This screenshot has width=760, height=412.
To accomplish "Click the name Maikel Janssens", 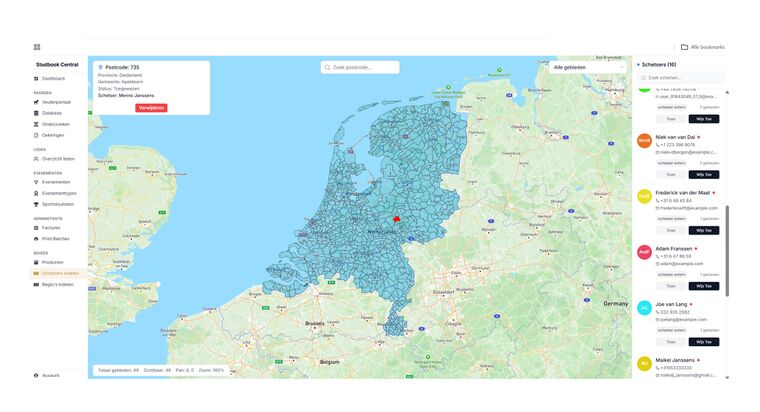I will pyautogui.click(x=675, y=360).
